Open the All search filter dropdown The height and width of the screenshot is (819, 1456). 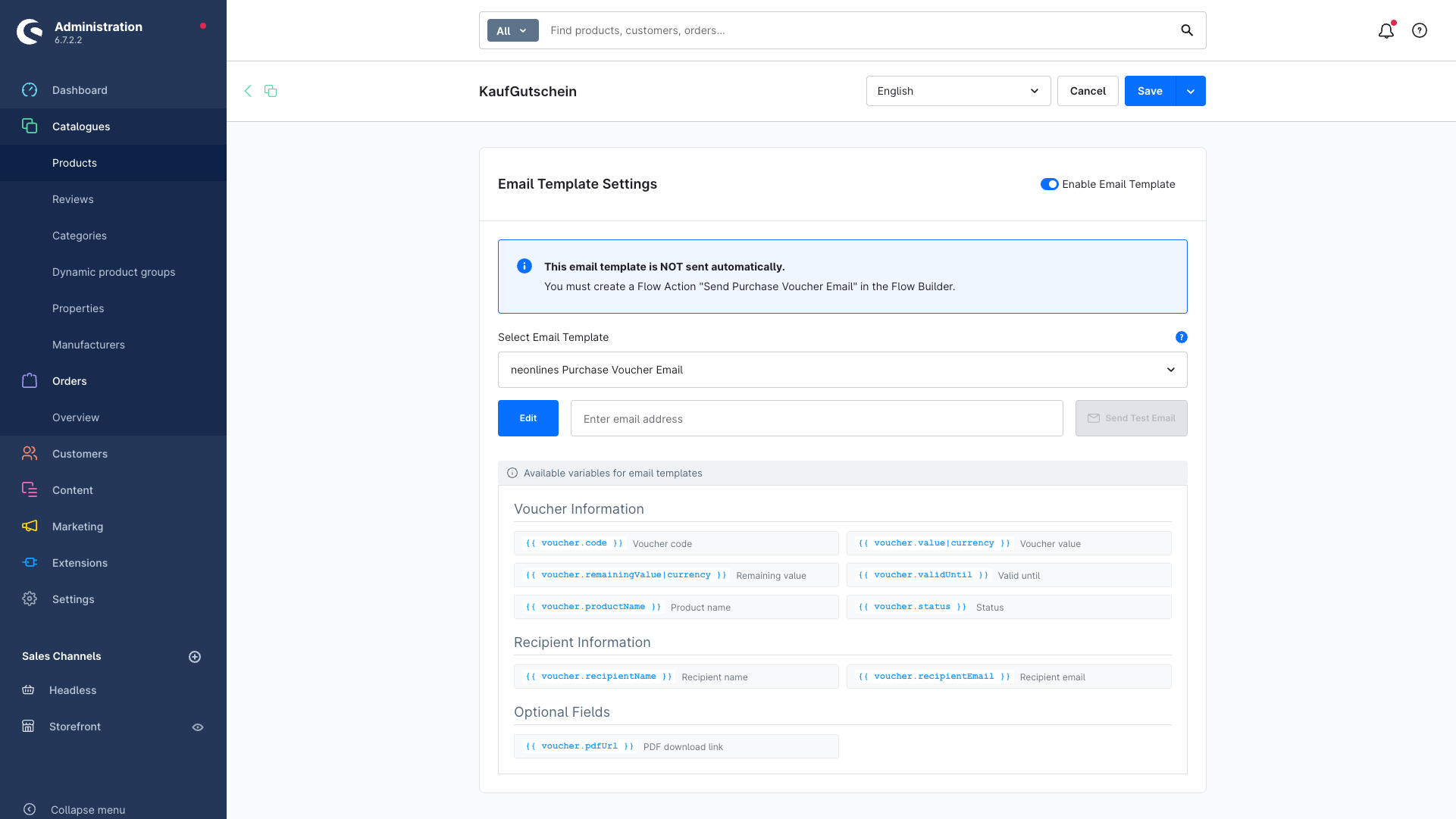(512, 31)
